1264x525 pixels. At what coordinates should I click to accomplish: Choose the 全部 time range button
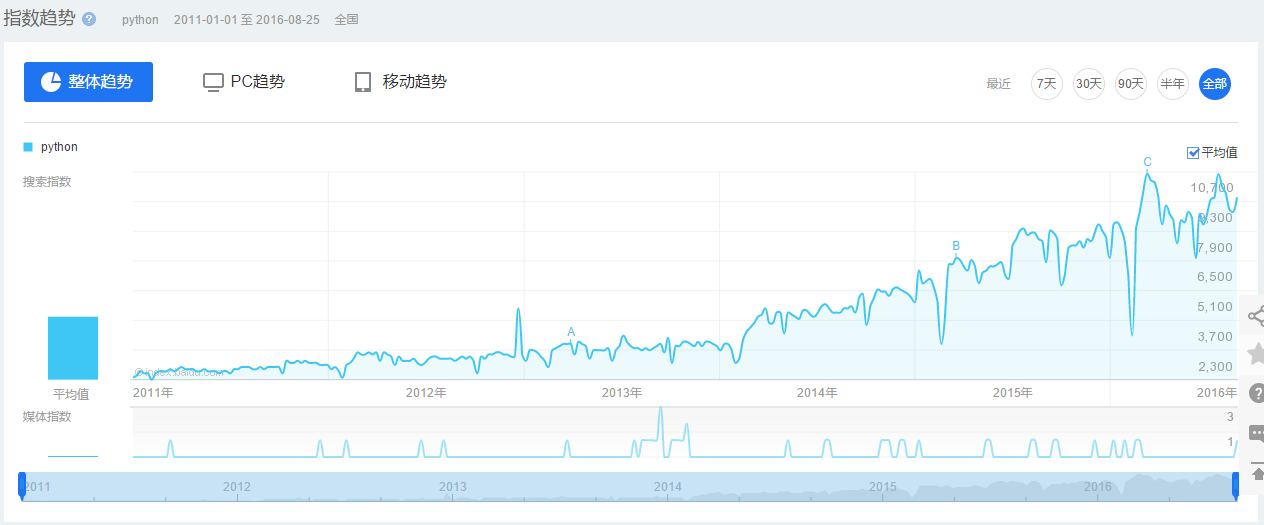pos(1214,84)
